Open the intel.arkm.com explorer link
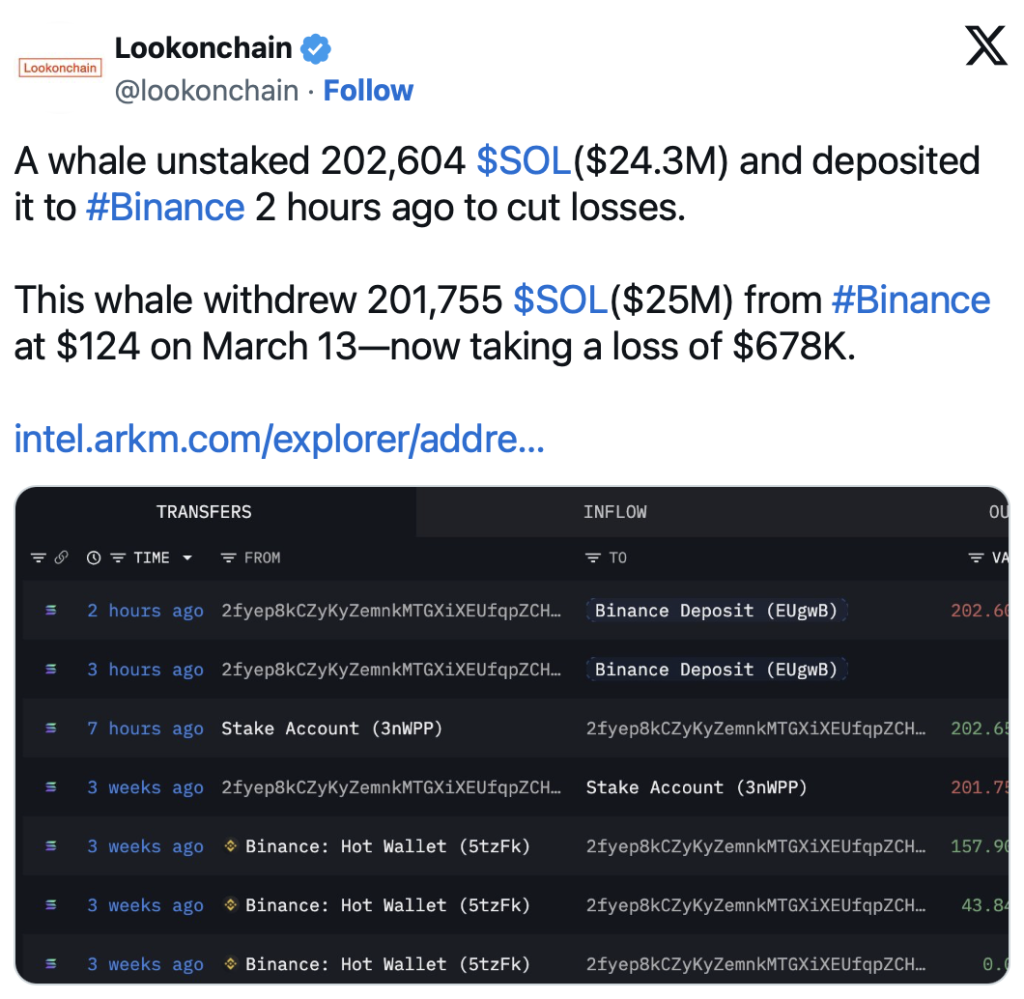The width and height of the screenshot is (1024, 999). coord(279,439)
